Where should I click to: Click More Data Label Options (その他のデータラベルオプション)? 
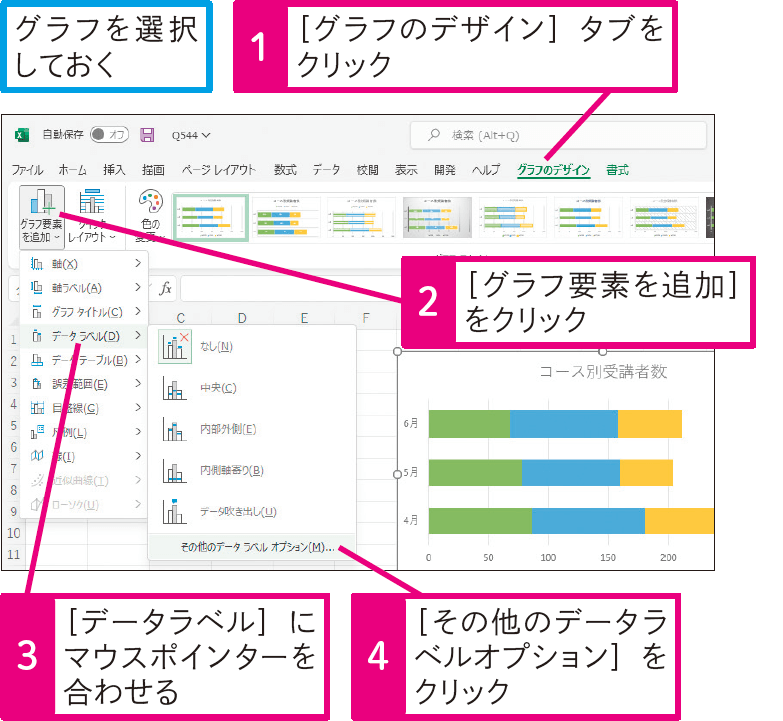(x=256, y=547)
